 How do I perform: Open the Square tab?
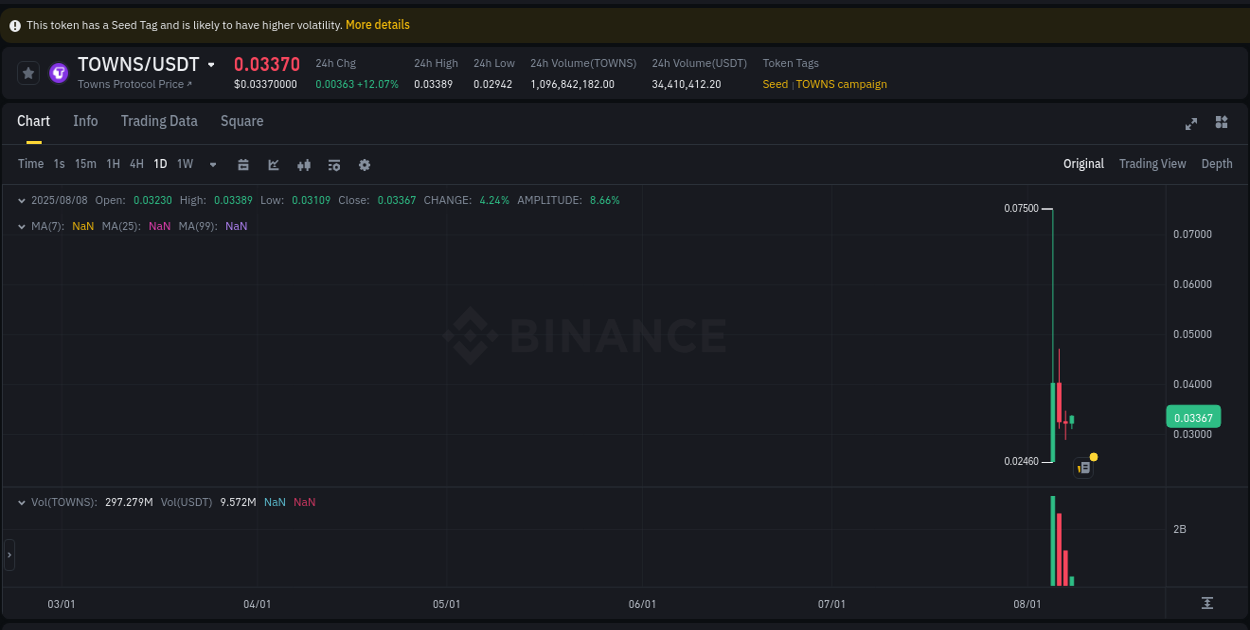coord(241,121)
